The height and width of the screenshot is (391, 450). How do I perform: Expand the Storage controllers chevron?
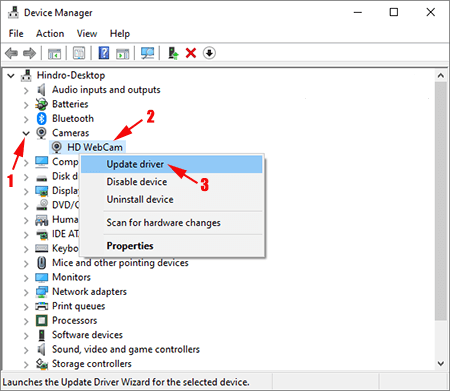click(26, 364)
